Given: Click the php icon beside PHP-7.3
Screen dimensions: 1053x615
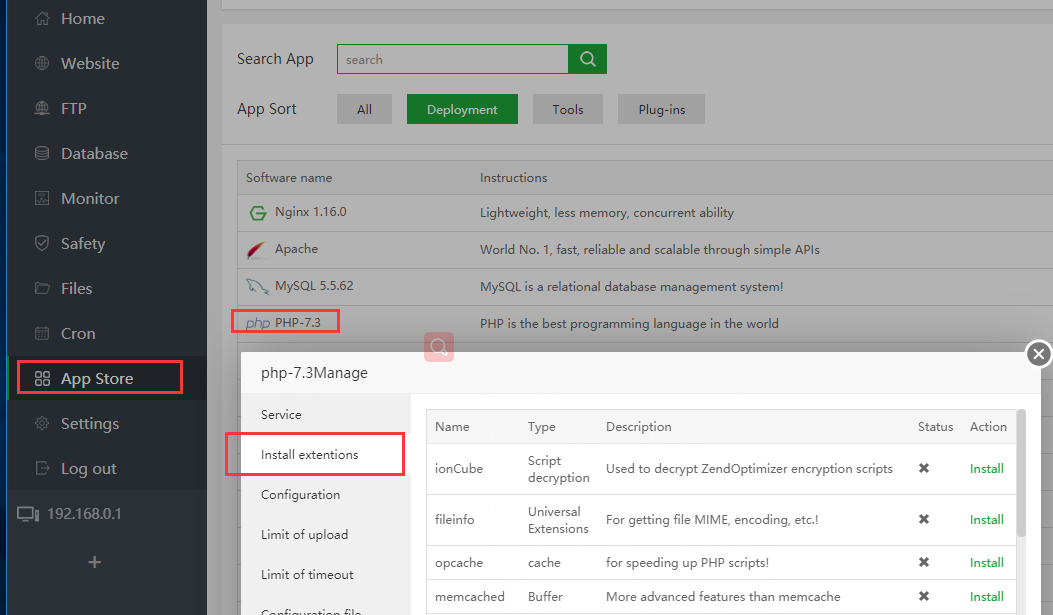Looking at the screenshot, I should pyautogui.click(x=258, y=322).
